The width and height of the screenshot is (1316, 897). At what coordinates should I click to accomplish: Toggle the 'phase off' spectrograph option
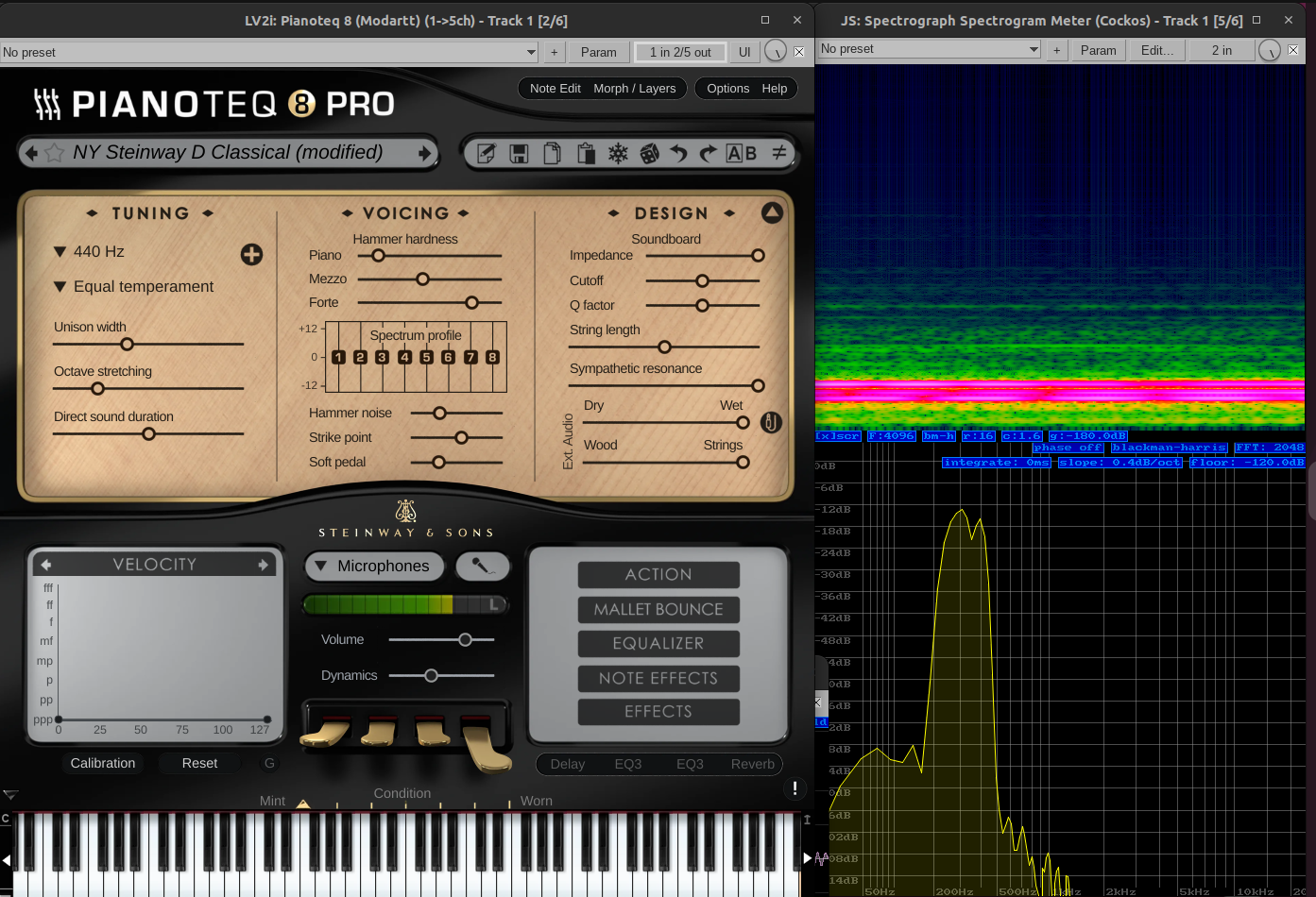click(1068, 448)
